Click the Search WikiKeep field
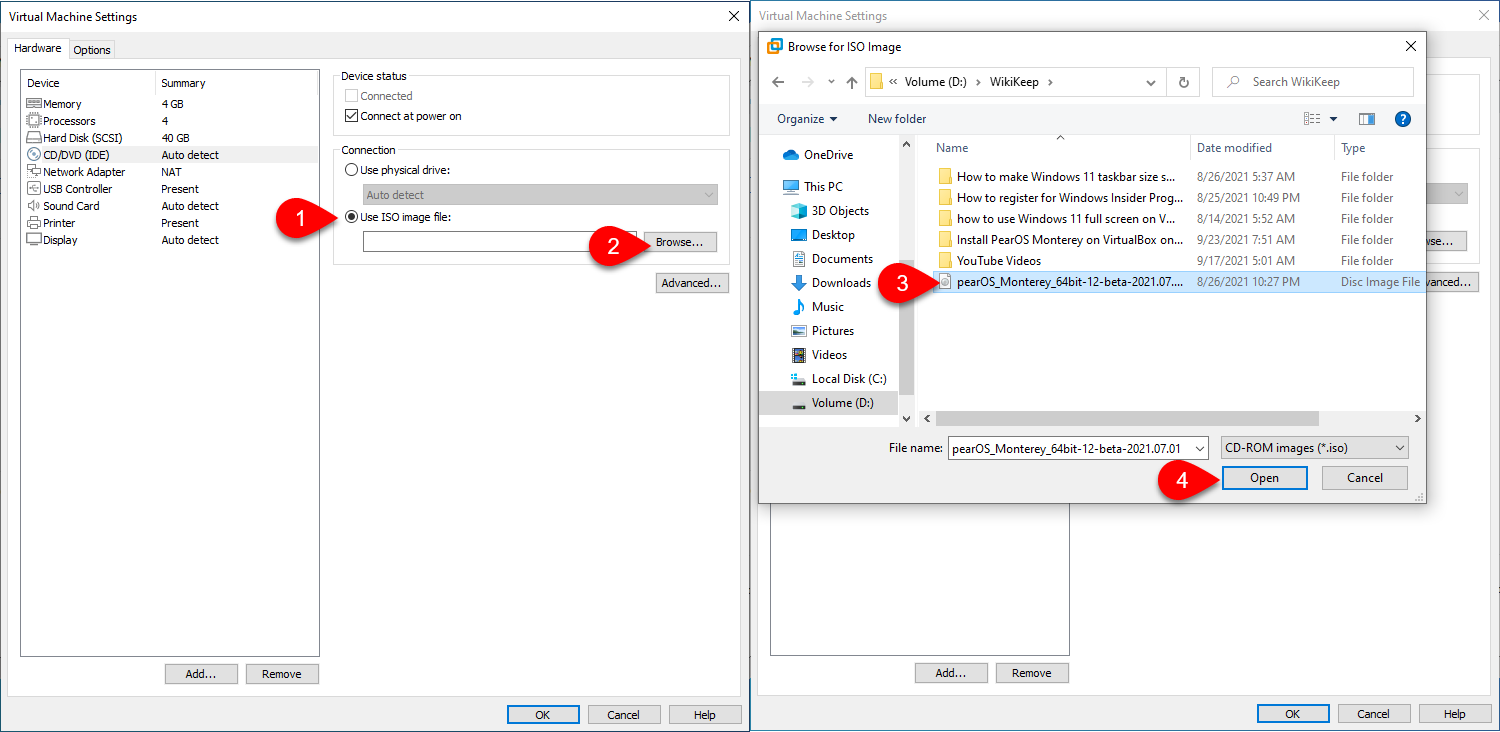The height and width of the screenshot is (732, 1500). point(1313,82)
